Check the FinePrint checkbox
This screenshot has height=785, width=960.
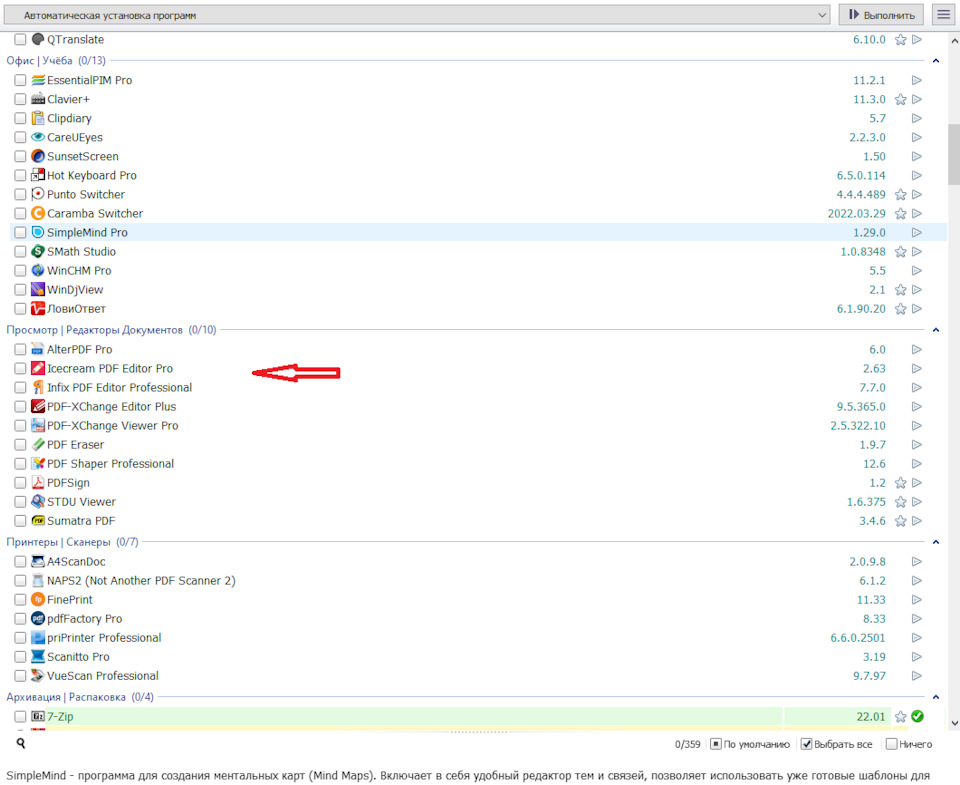[x=20, y=599]
